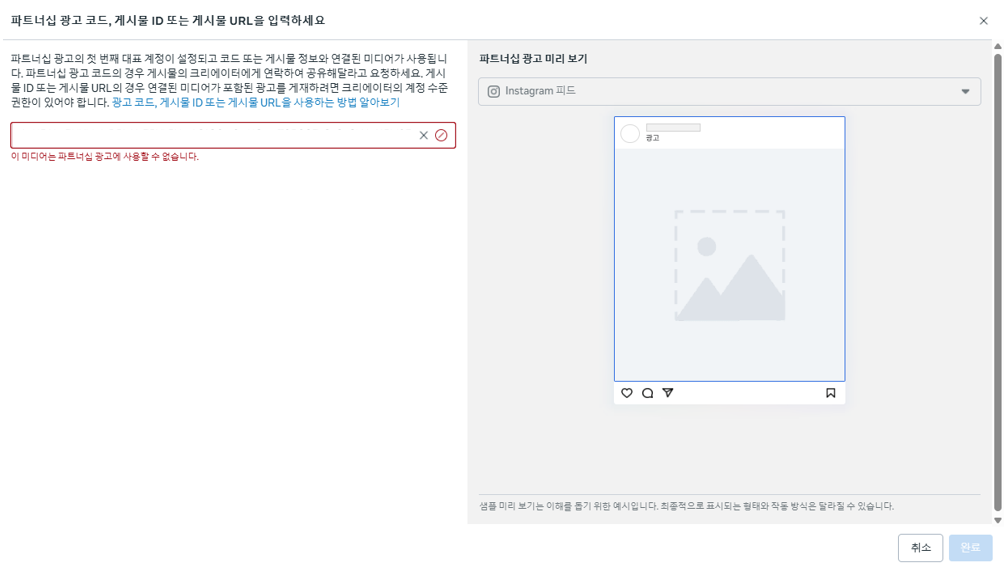Click the vertical scrollbar thumb in preview panel
1005x567 pixels.
[x=997, y=280]
